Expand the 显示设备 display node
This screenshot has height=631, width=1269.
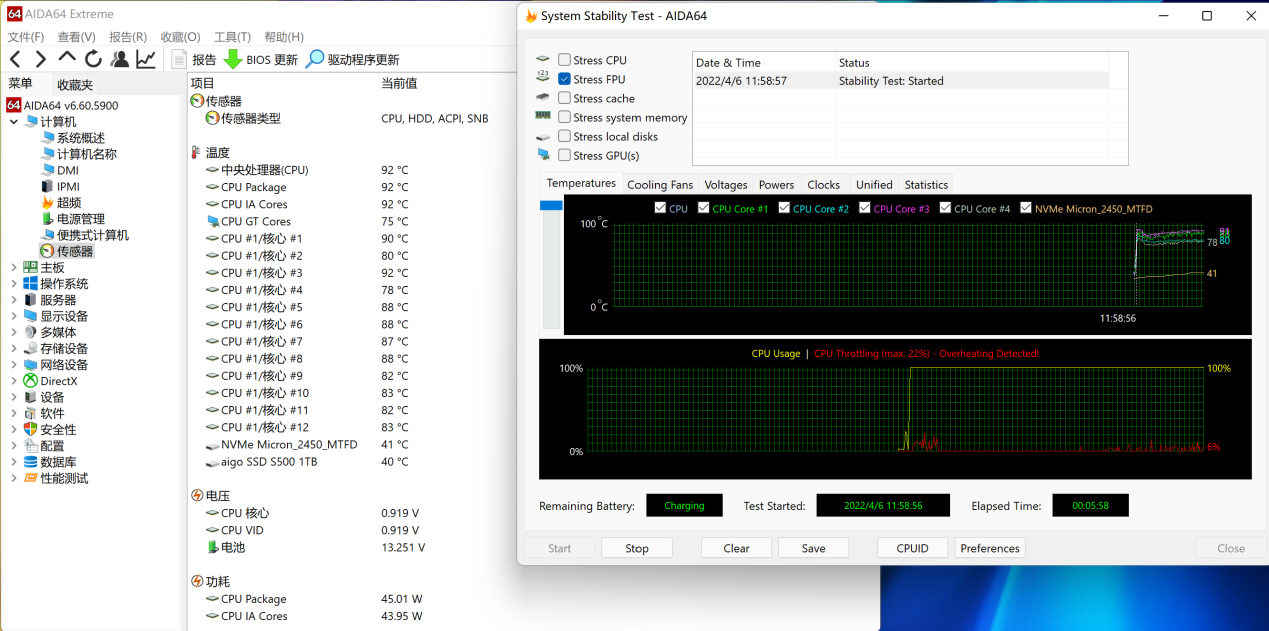(13, 316)
